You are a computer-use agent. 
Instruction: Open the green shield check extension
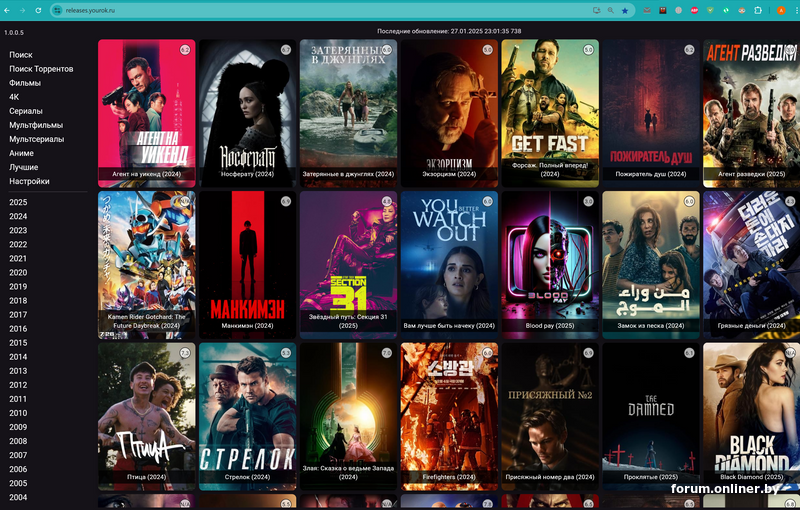(710, 10)
